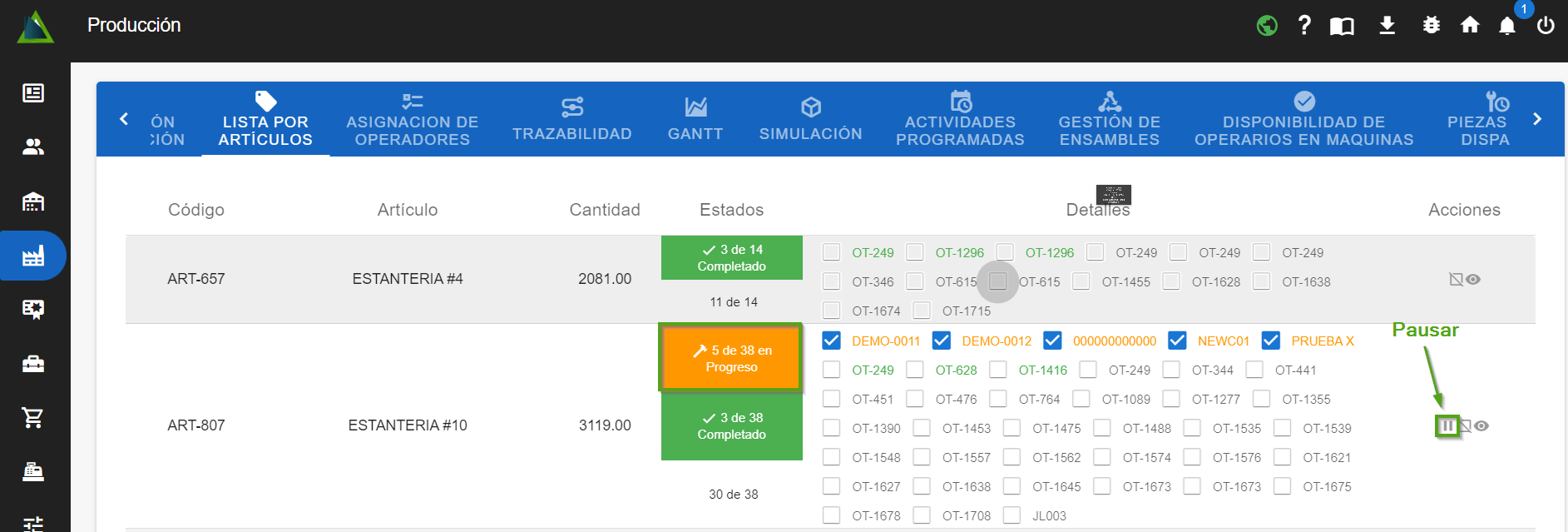This screenshot has height=532, width=1568.
Task: Open the globe language icon
Action: 1267,26
